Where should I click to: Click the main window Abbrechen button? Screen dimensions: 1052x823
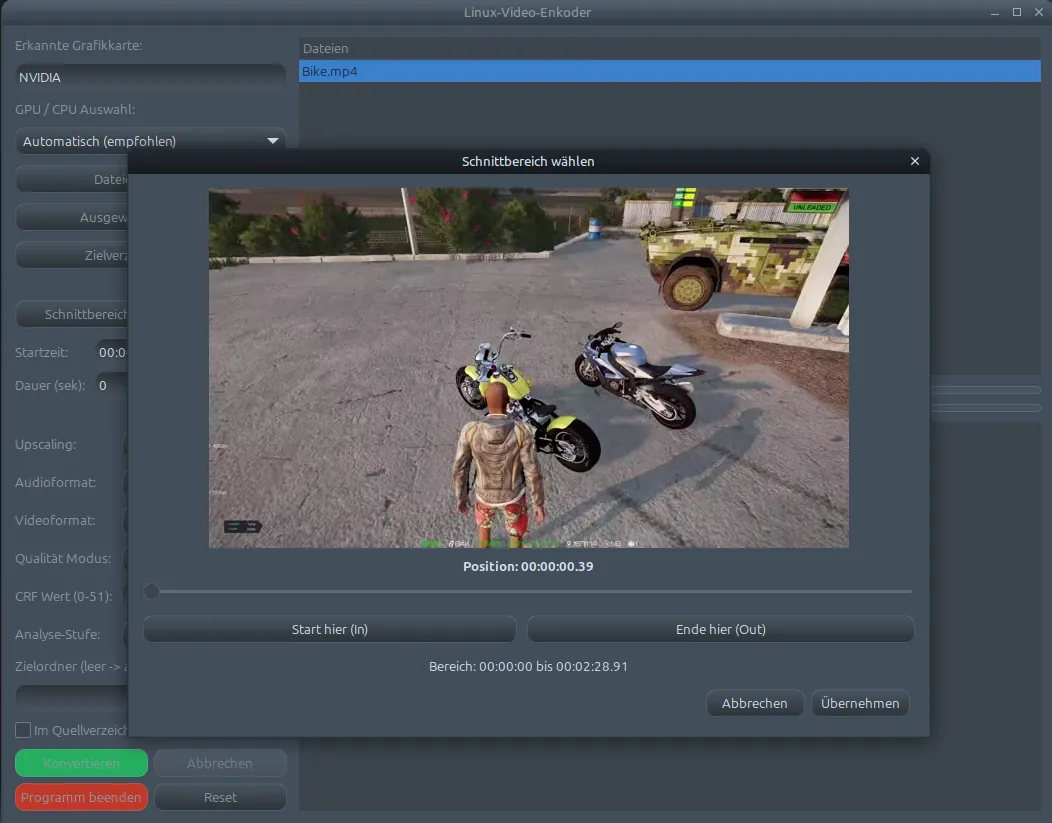coord(220,763)
